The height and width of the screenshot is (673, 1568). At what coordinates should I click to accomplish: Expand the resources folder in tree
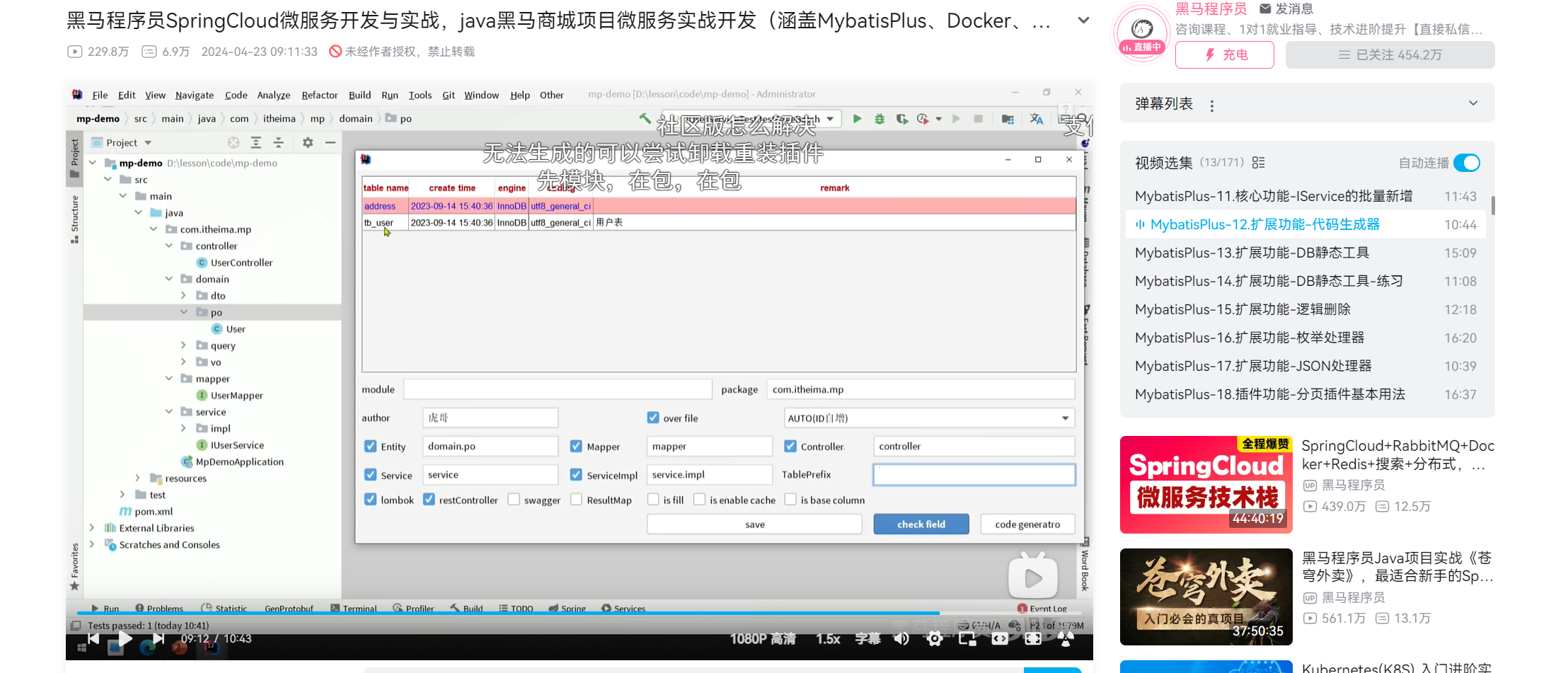138,478
